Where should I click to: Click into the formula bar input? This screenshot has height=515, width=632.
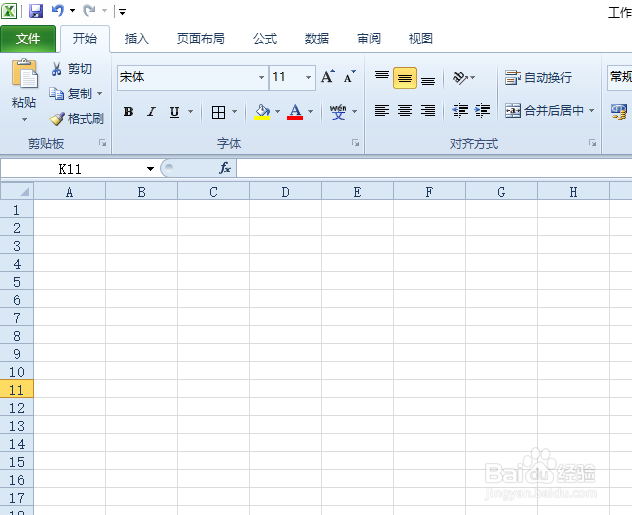434,168
